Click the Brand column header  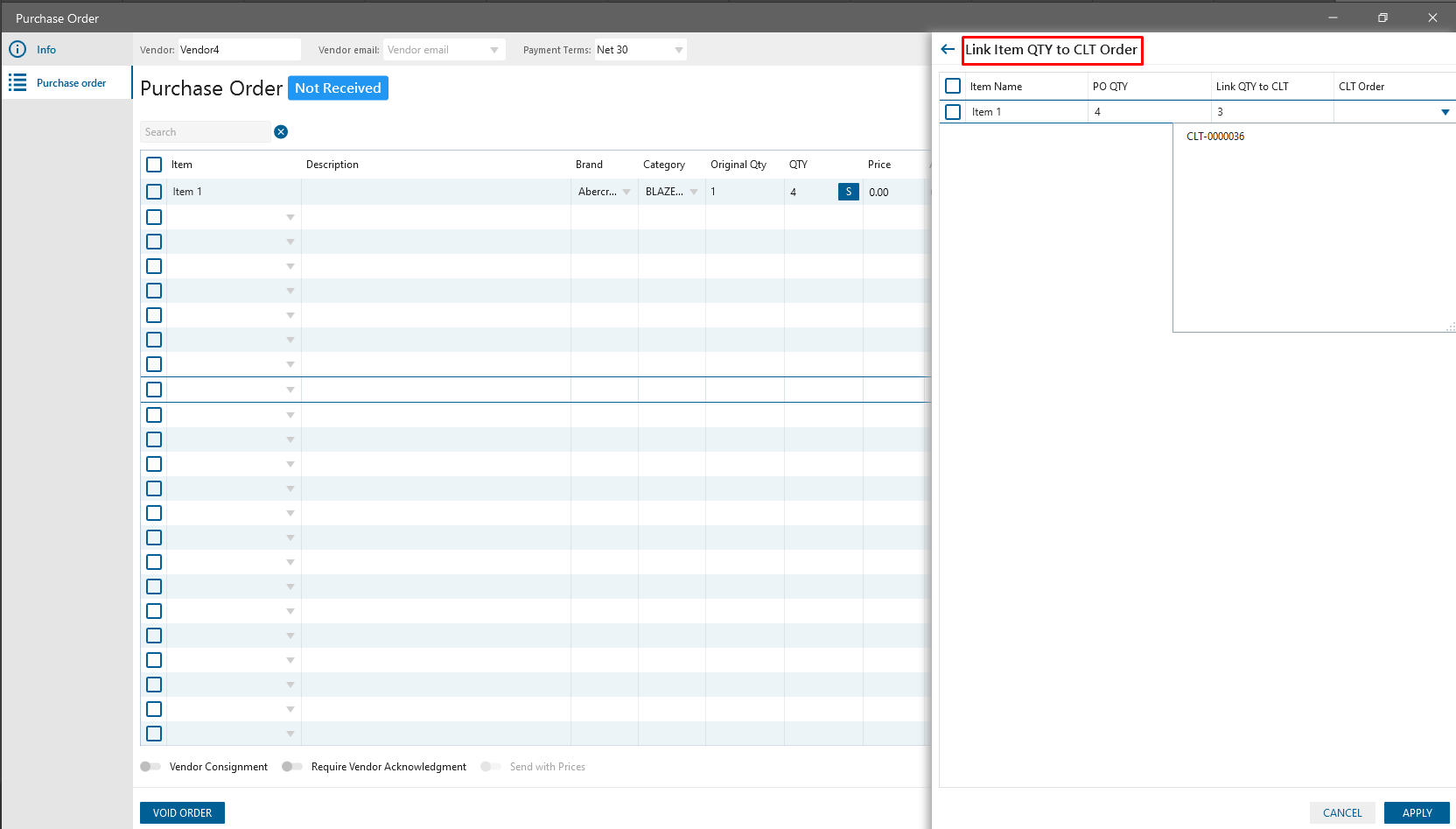click(x=589, y=165)
